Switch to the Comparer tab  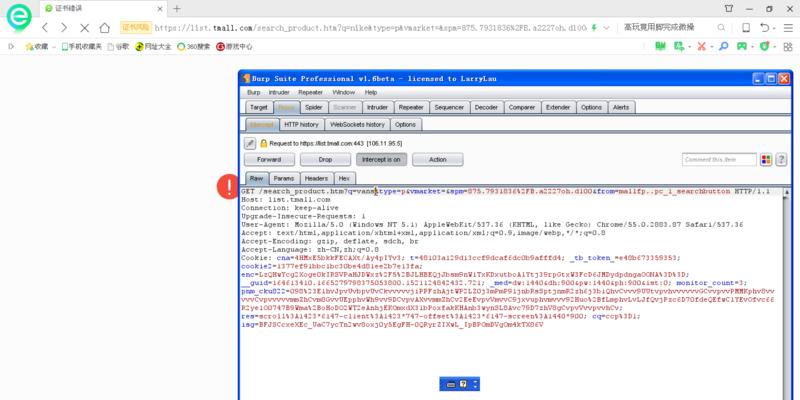coord(522,107)
